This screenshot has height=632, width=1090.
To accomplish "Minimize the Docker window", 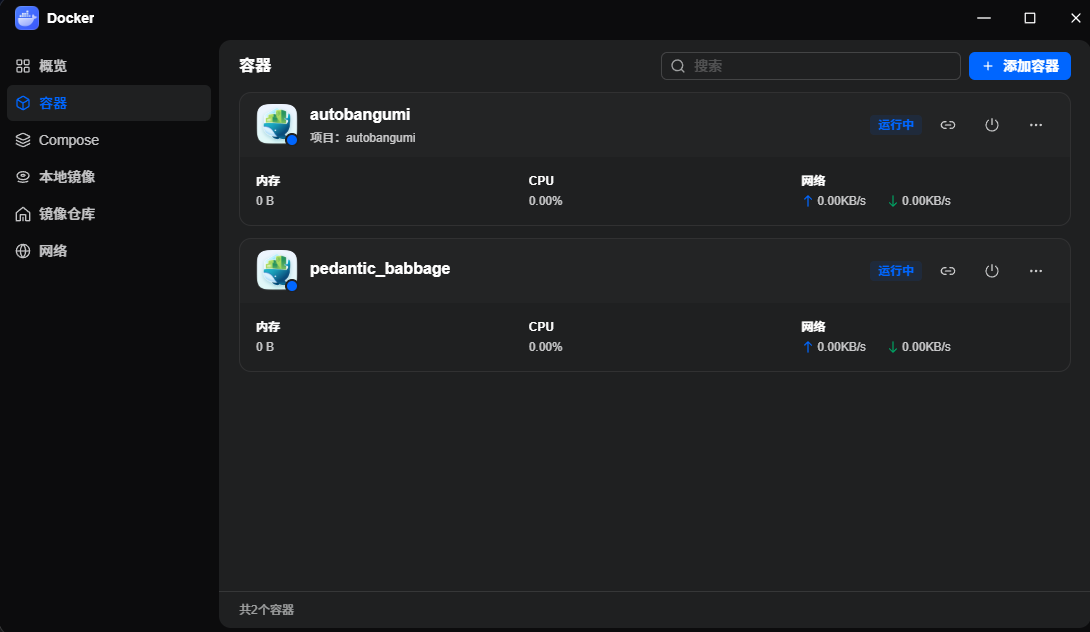I will coord(984,18).
